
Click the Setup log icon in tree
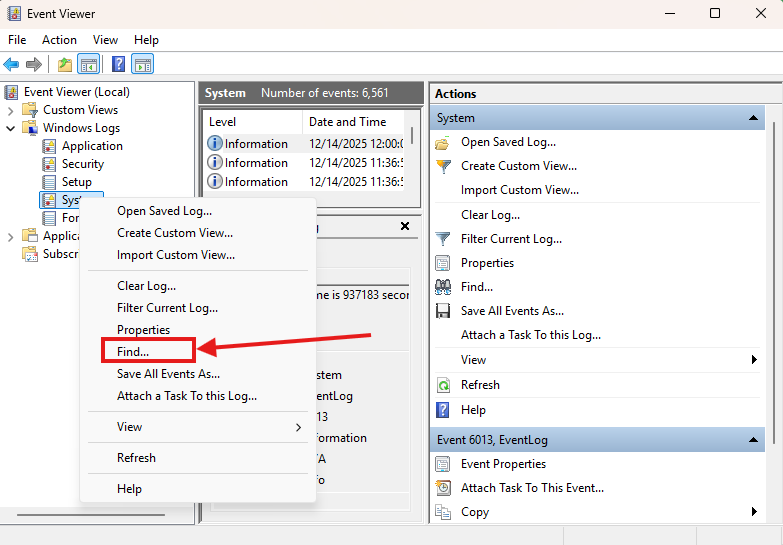(49, 182)
